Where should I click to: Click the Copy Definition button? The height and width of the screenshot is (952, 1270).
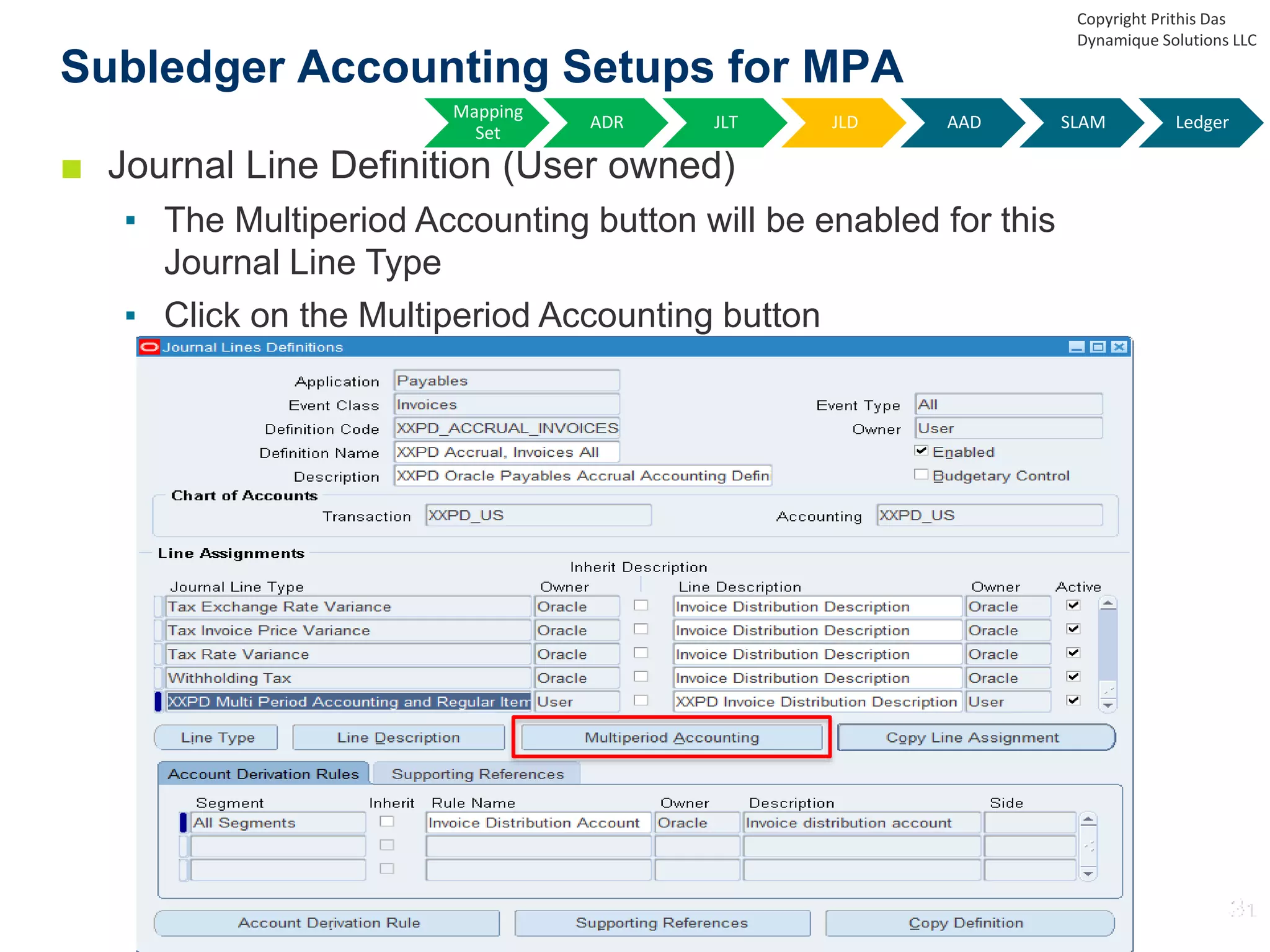[969, 923]
